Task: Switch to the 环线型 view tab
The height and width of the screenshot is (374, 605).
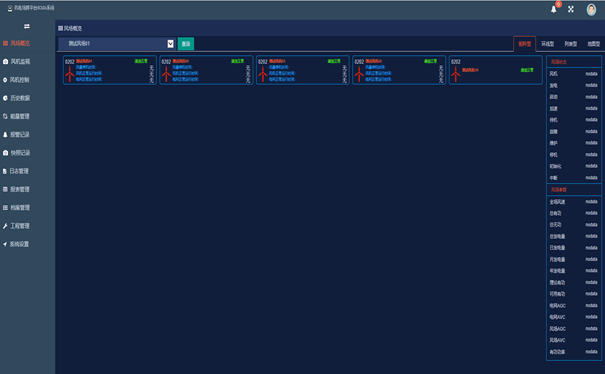Action: click(x=547, y=44)
